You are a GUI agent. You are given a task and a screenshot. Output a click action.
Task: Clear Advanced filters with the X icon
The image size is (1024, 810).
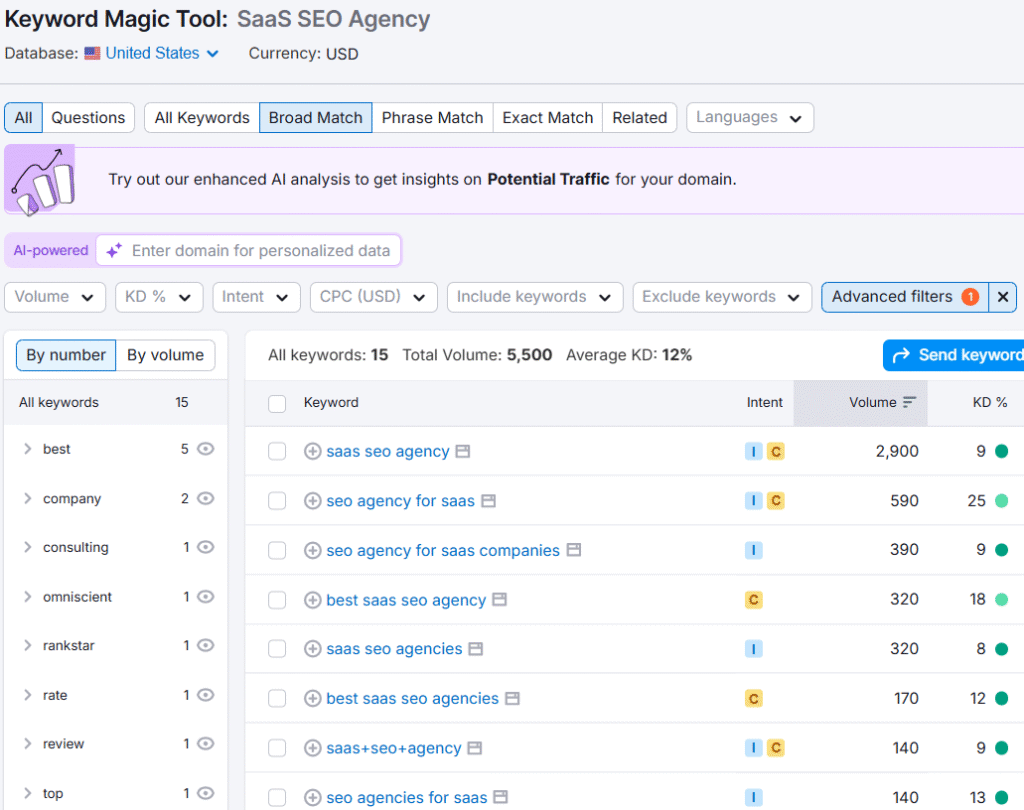click(1003, 297)
